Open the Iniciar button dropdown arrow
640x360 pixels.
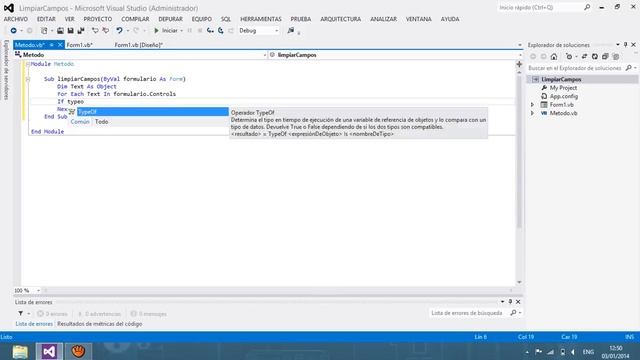coord(181,31)
